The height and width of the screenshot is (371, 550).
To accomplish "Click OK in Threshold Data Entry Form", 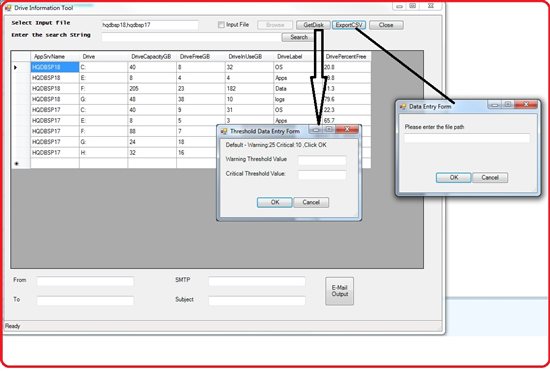I will click(x=275, y=202).
